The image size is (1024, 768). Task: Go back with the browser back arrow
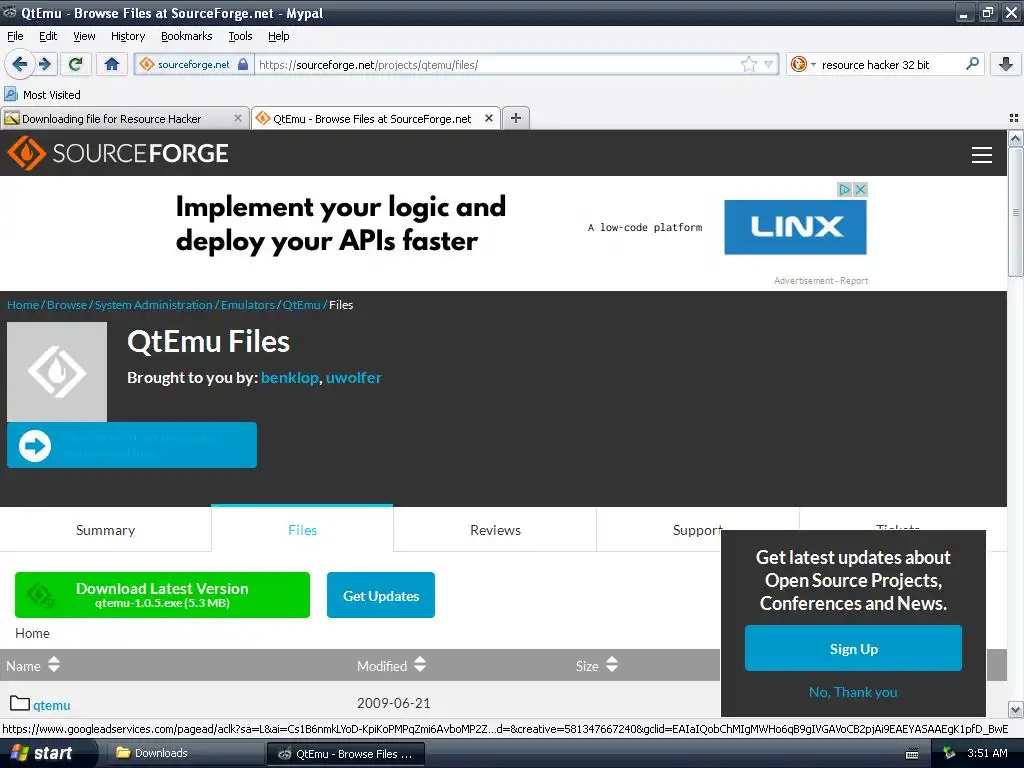pos(19,64)
